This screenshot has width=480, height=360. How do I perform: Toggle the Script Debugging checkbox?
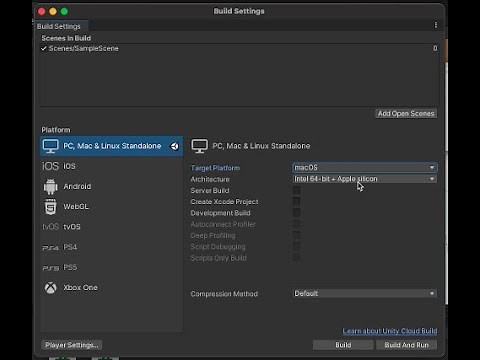coord(296,247)
